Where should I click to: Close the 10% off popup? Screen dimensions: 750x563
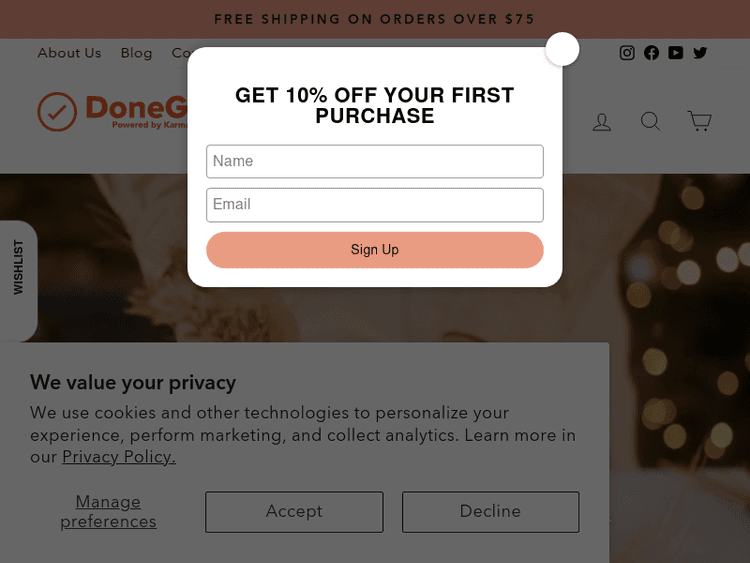562,49
